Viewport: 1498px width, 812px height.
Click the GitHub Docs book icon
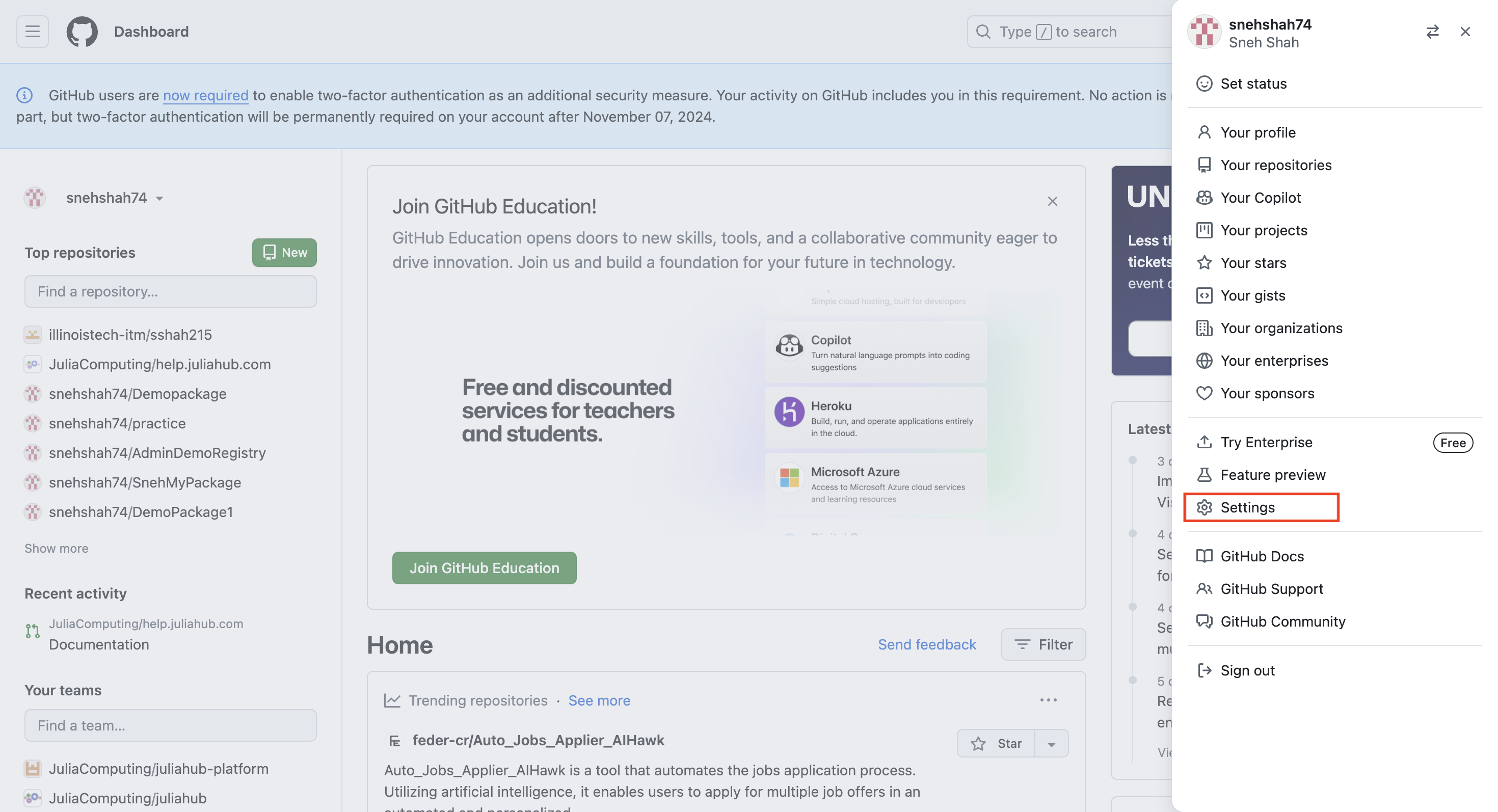[1205, 556]
